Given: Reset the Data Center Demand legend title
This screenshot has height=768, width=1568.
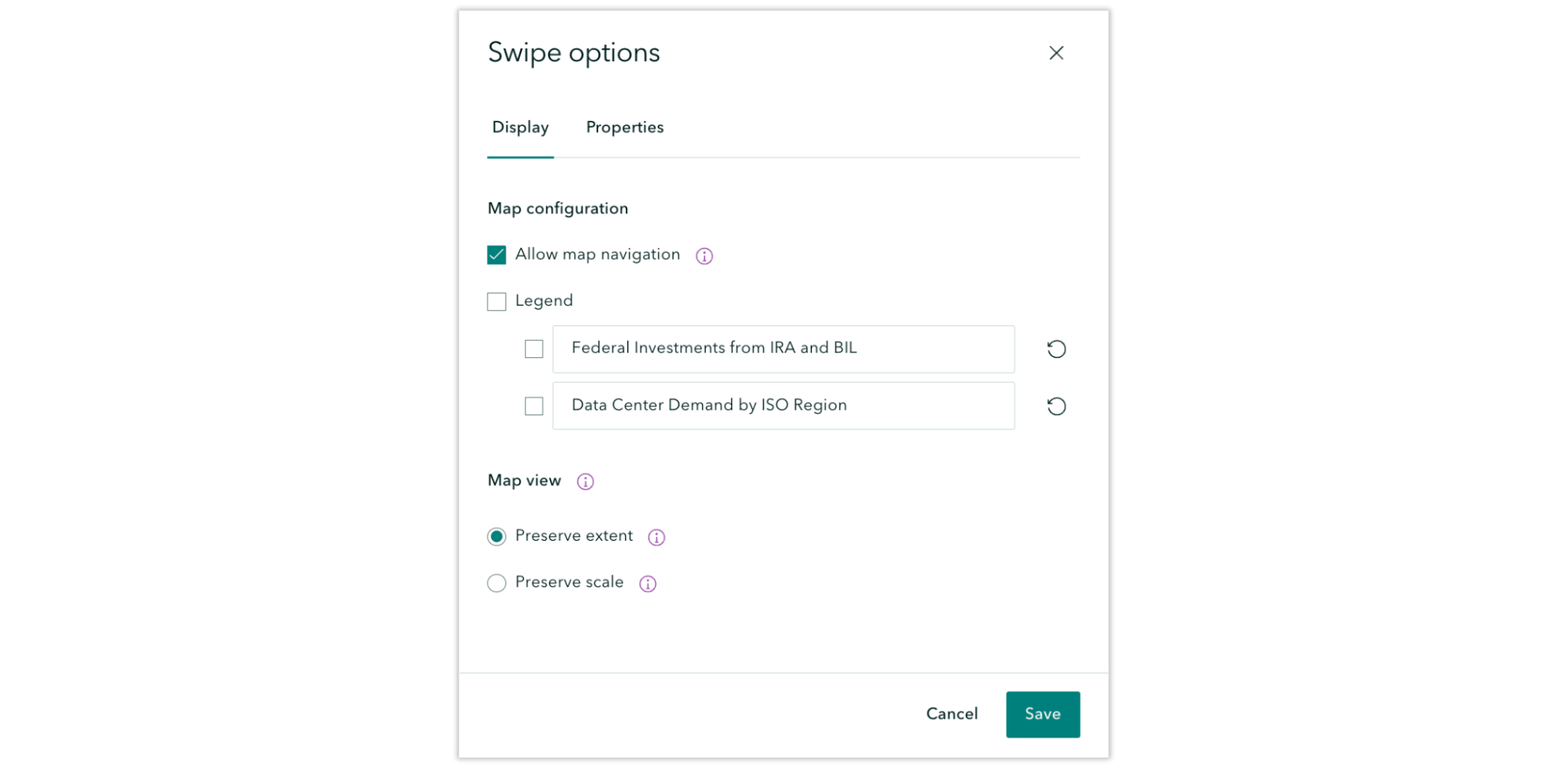Looking at the screenshot, I should click(x=1056, y=407).
